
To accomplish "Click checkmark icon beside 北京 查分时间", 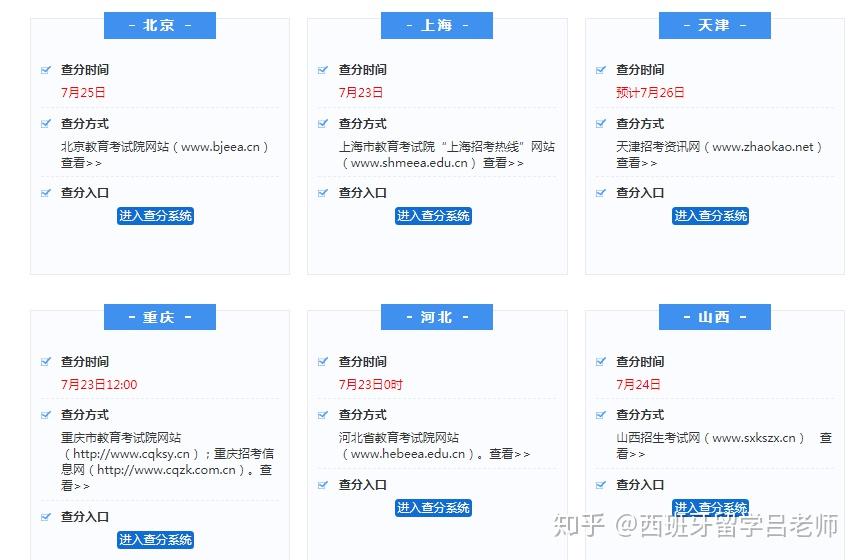I will point(46,70).
